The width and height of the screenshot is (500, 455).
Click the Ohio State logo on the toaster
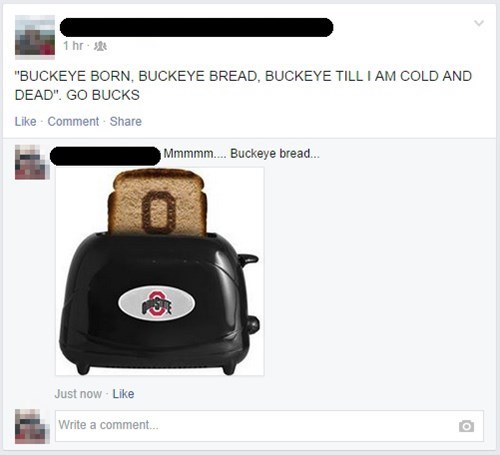pos(157,304)
